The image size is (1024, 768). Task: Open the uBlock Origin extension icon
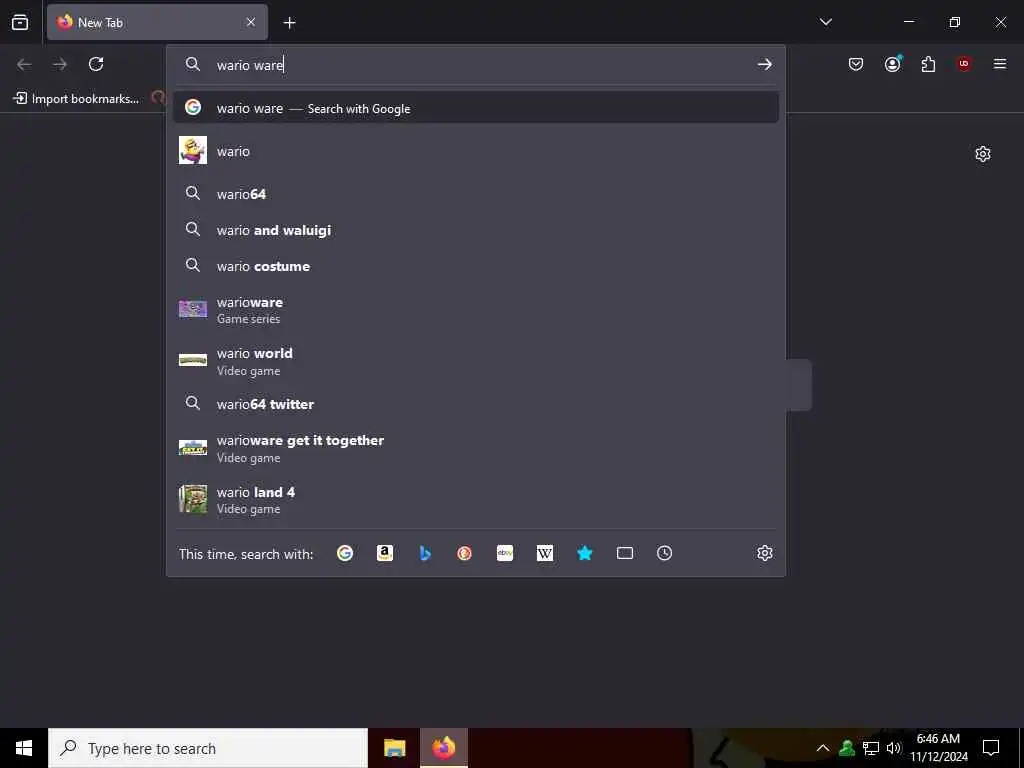pyautogui.click(x=964, y=64)
